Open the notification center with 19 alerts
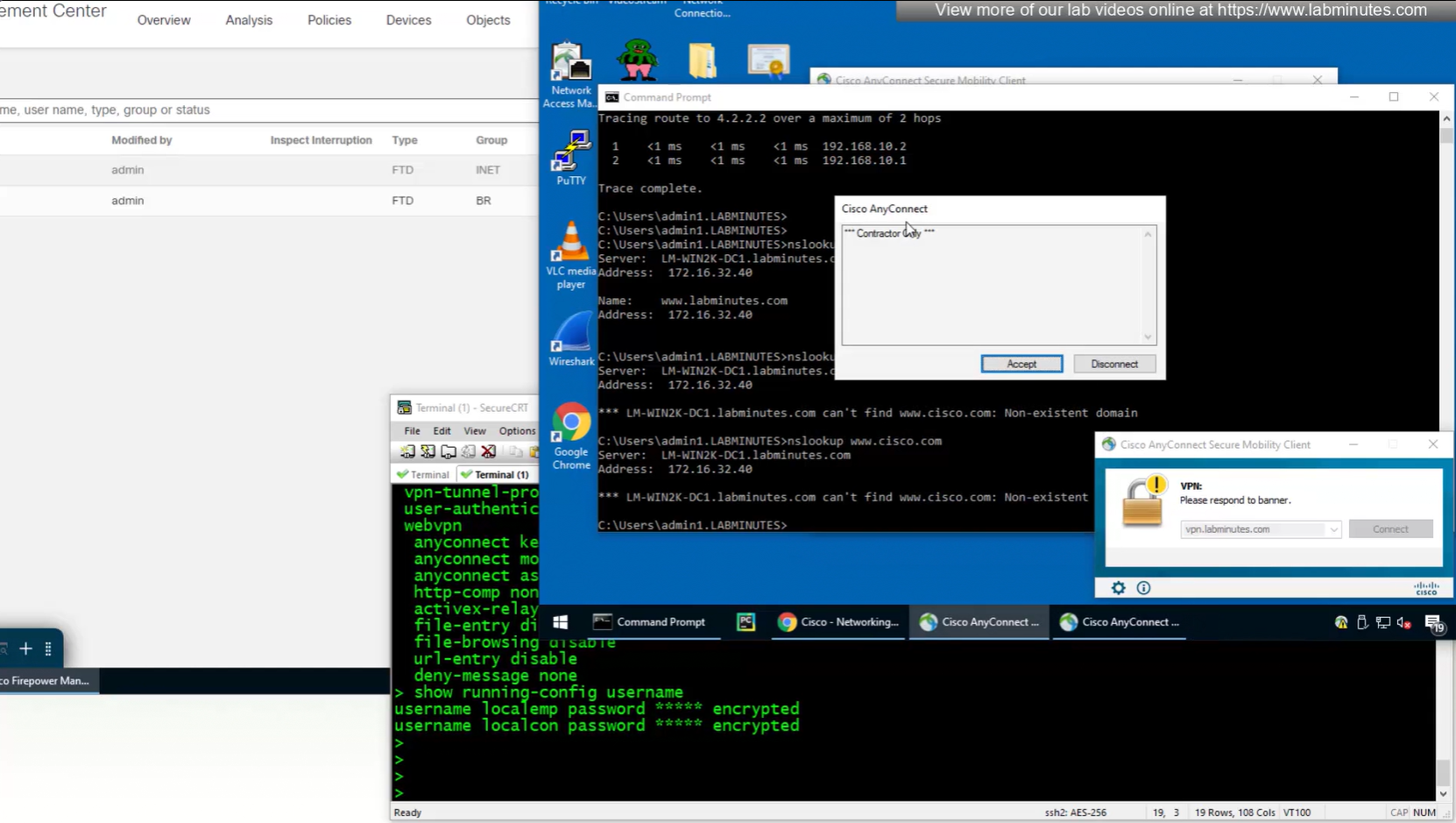1456x823 pixels. (1433, 622)
